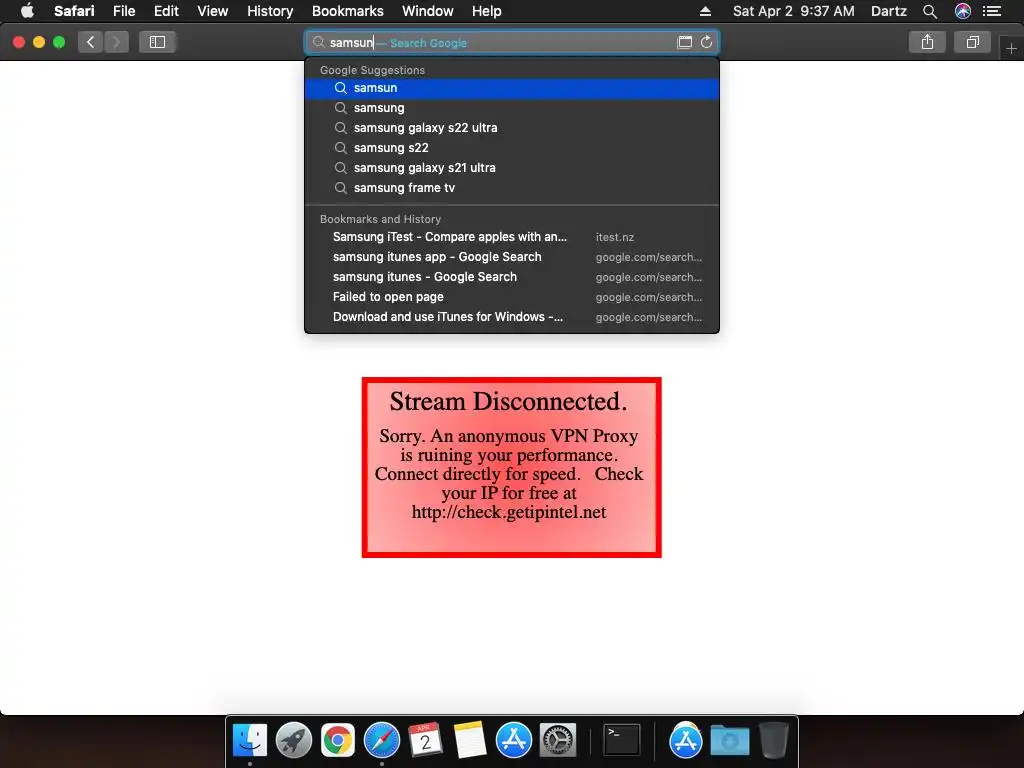
Task: Click the green full screen window button
Action: point(59,42)
